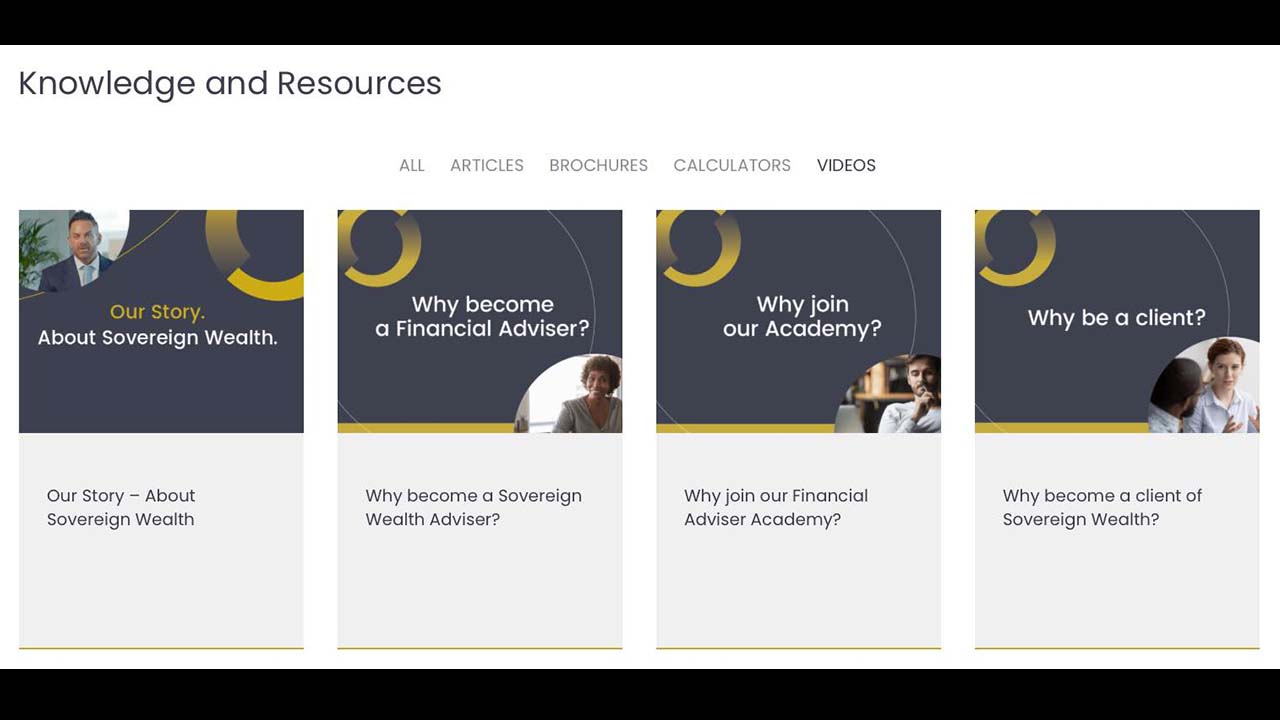Screen dimensions: 1280x720
Task: Open the Why be a client thumbnail
Action: coord(1117,321)
